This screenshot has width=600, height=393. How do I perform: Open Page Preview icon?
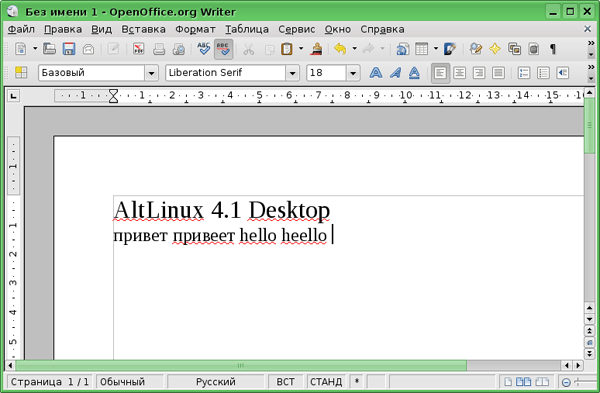179,49
